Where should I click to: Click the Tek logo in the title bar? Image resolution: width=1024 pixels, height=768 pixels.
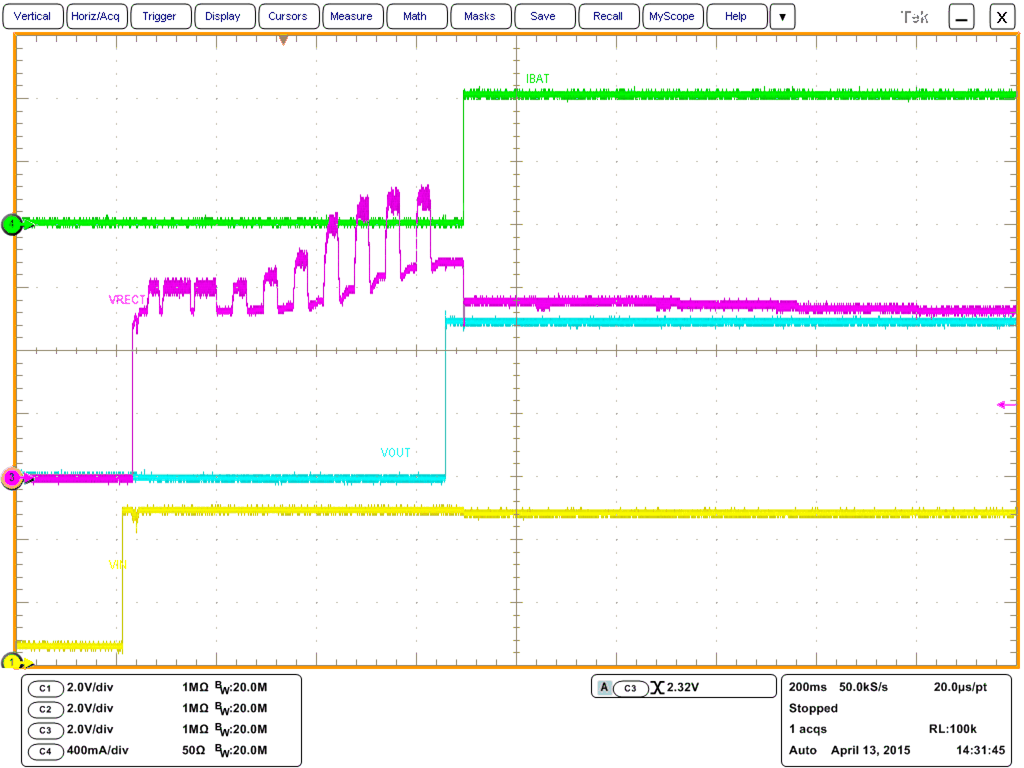point(916,16)
